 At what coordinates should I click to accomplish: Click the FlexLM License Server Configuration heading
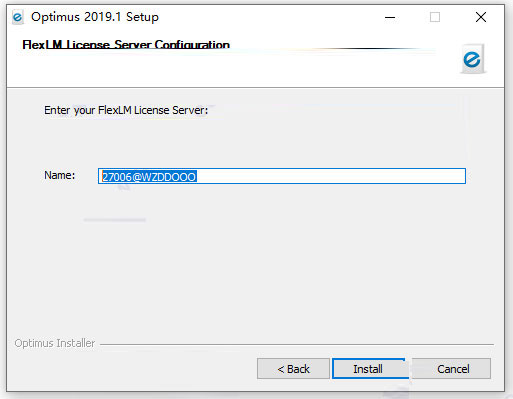pyautogui.click(x=126, y=45)
